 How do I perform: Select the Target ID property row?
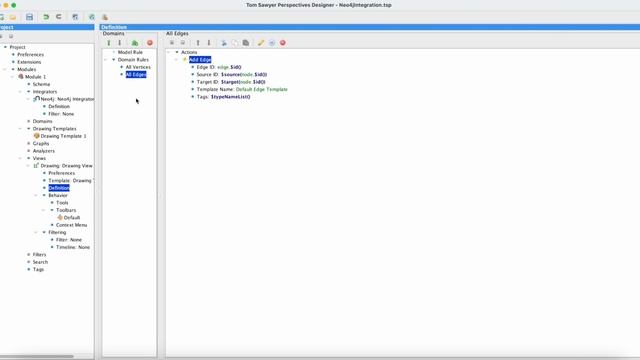231,82
